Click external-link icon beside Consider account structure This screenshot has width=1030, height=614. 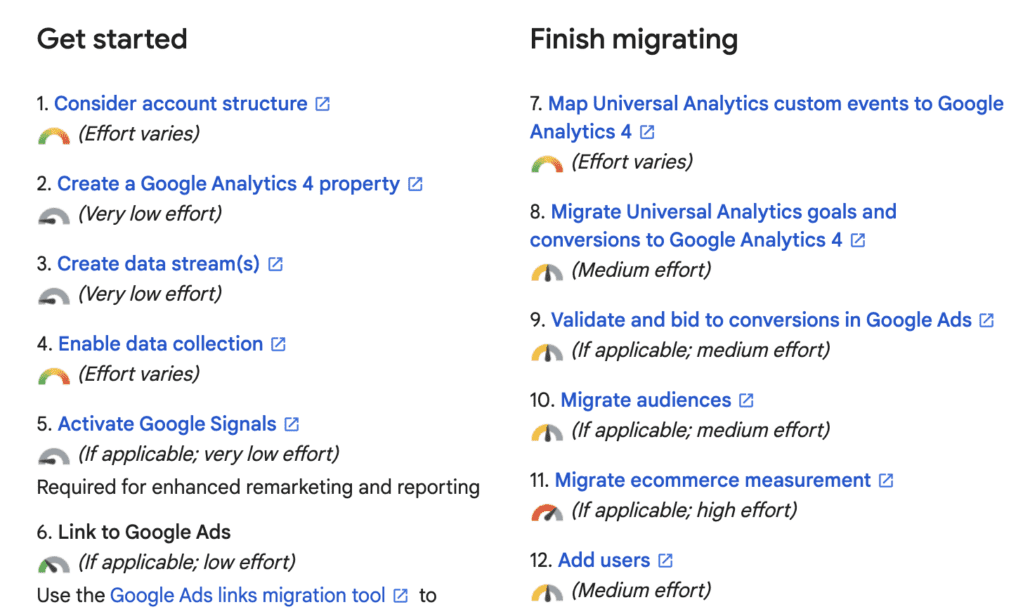point(323,104)
